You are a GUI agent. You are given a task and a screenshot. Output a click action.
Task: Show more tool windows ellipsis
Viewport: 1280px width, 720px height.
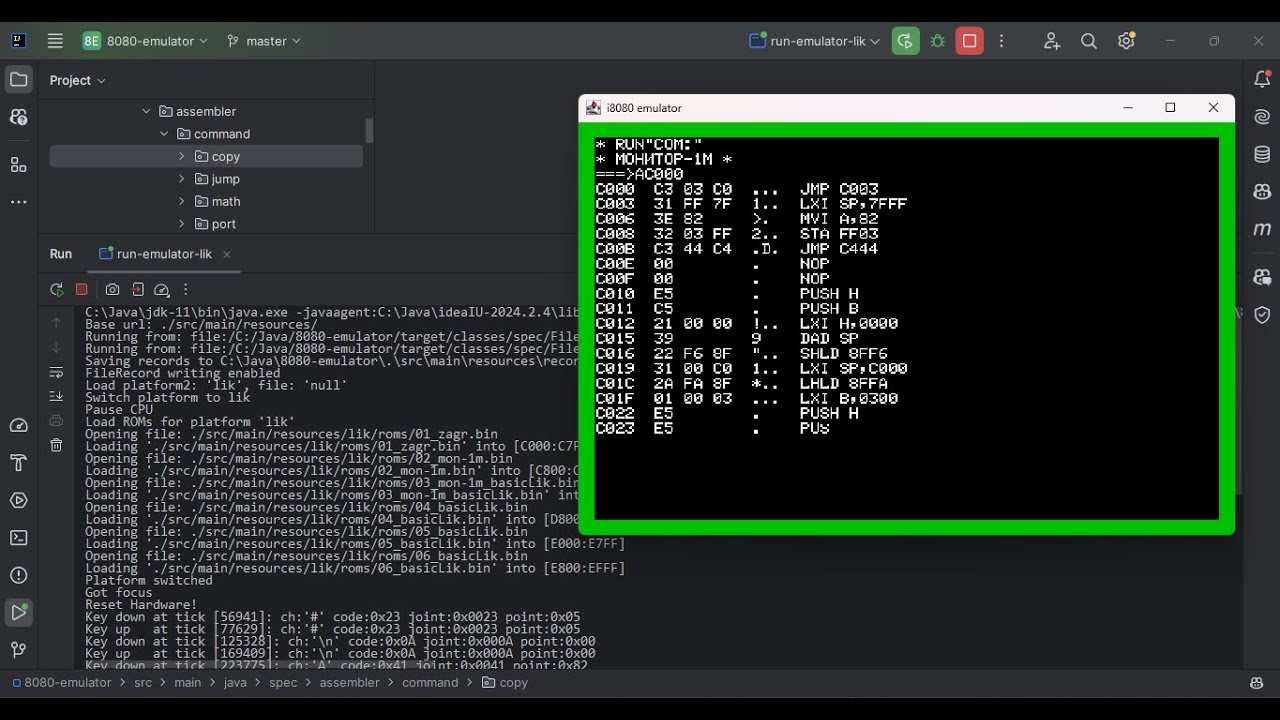[18, 202]
